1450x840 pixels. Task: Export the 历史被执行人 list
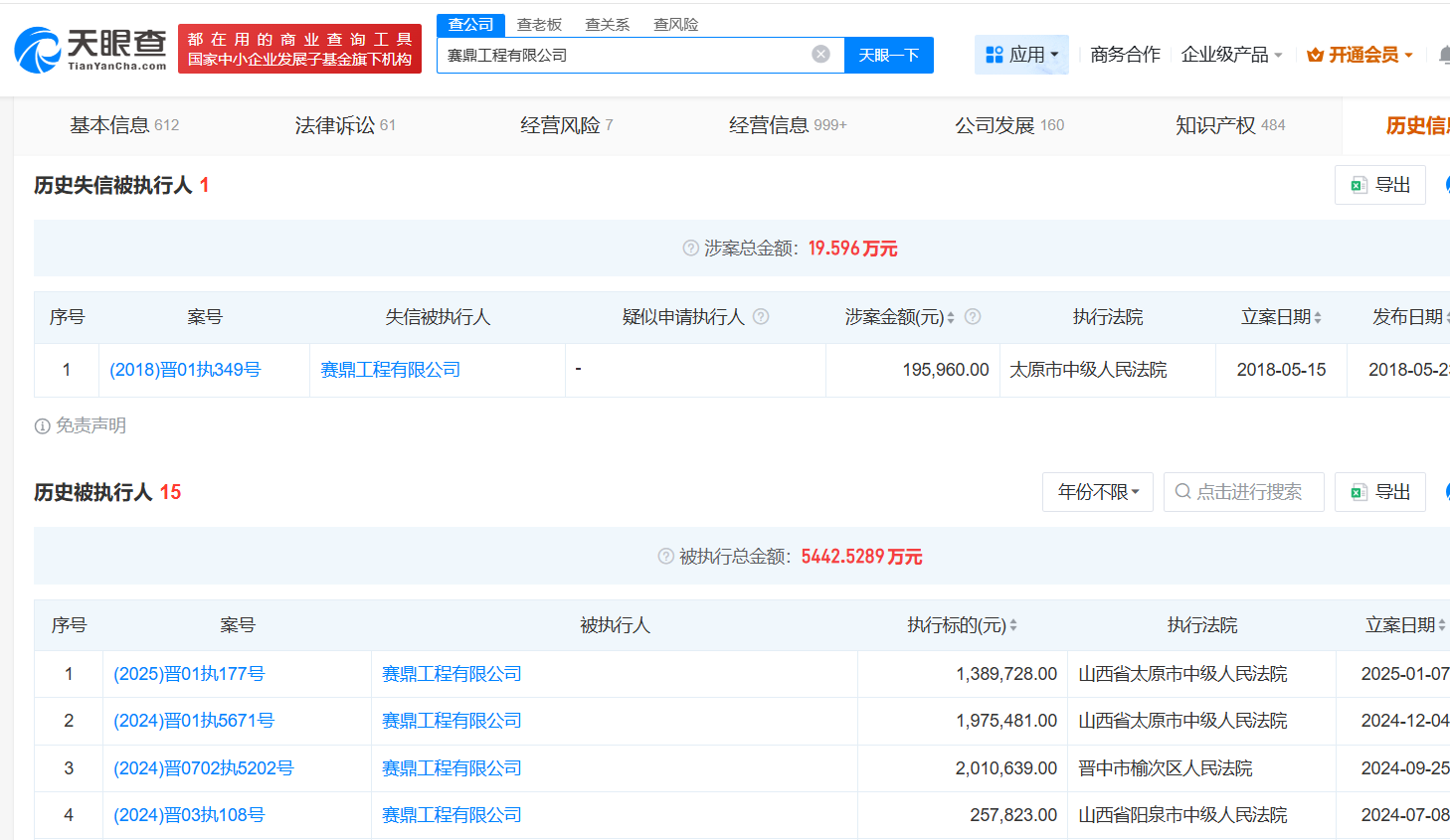coord(1379,492)
